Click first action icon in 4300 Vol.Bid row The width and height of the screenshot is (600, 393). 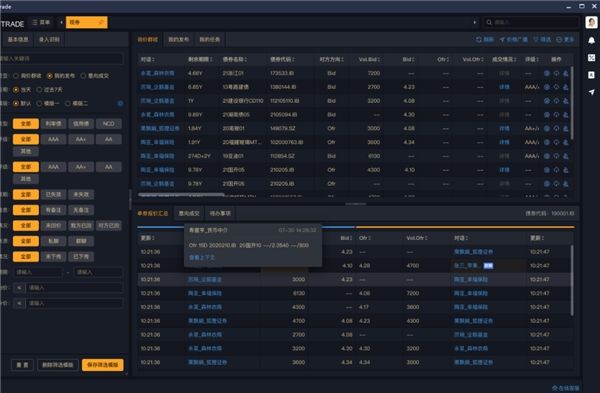coord(547,170)
